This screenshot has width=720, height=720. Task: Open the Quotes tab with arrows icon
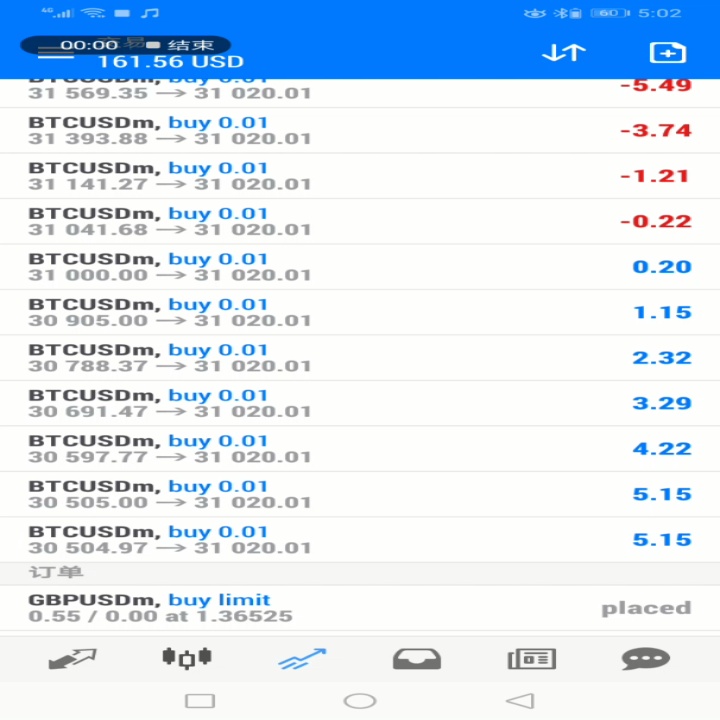pyautogui.click(x=73, y=659)
